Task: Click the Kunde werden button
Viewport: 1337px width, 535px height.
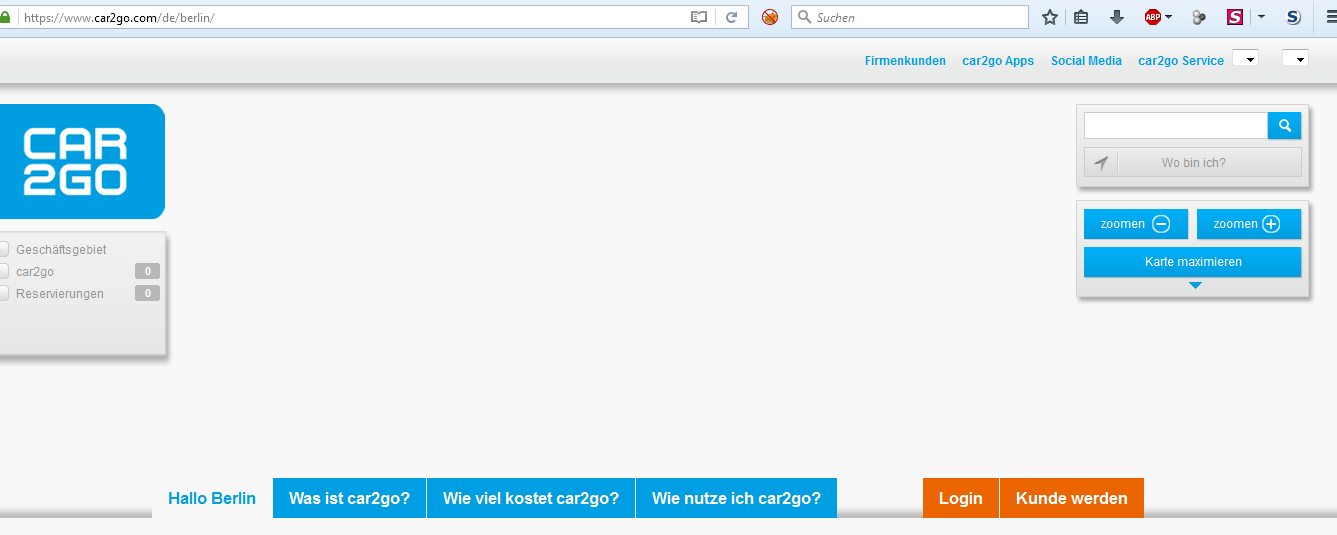Action: 1072,498
